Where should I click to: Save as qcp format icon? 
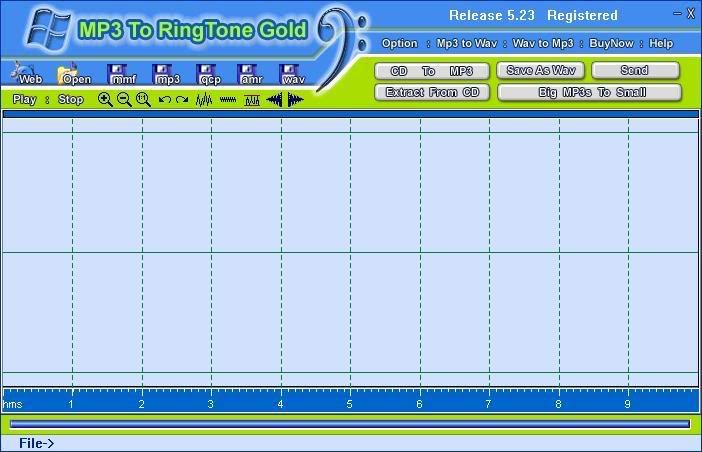click(x=210, y=74)
